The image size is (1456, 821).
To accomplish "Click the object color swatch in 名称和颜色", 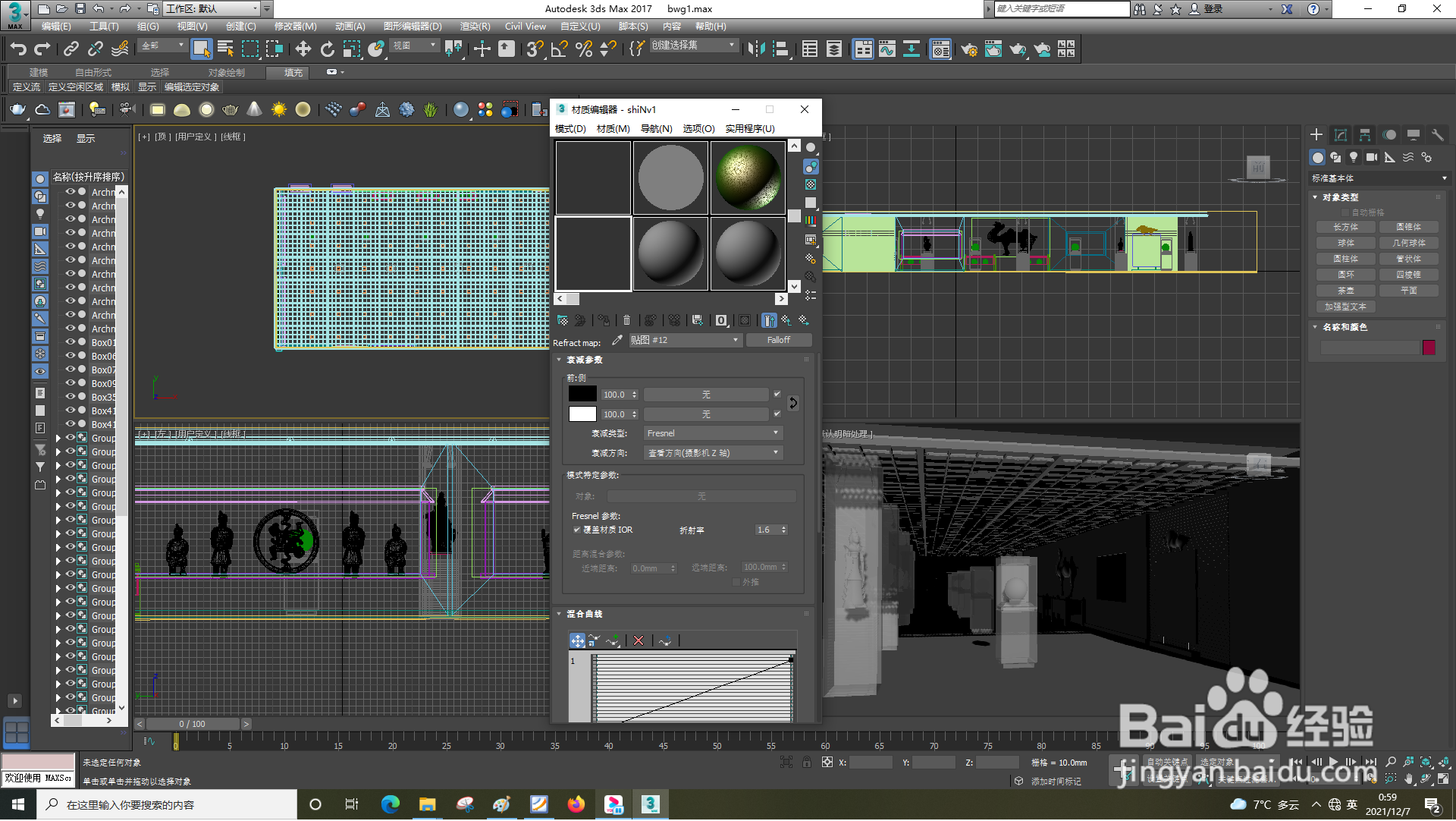I will click(1429, 348).
